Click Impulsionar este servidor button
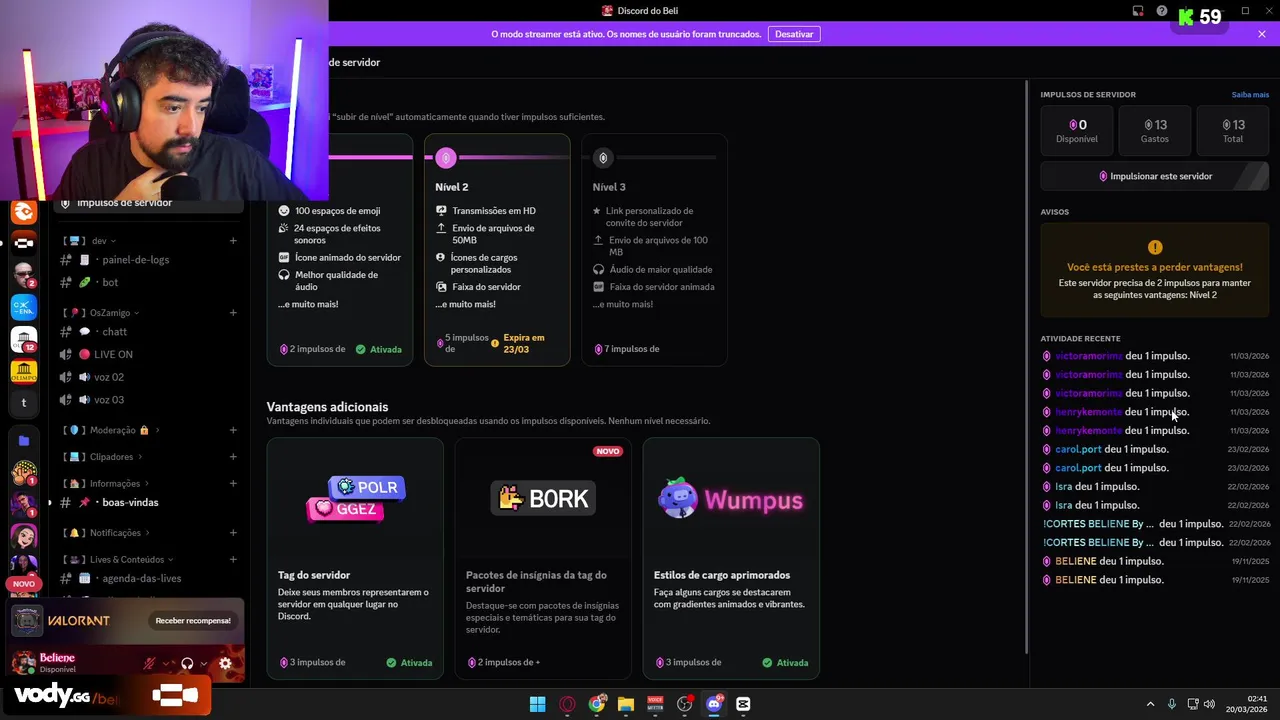This screenshot has height=720, width=1280. click(1155, 176)
